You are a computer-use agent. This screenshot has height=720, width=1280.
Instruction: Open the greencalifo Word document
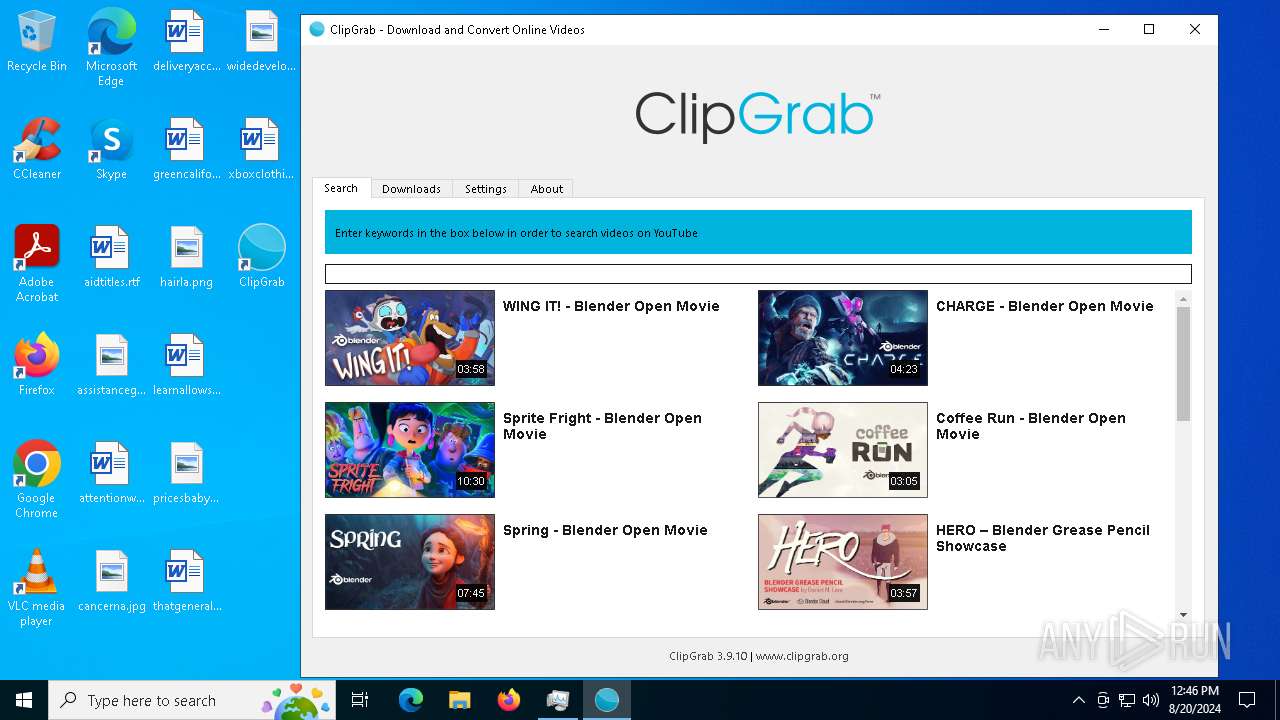point(185,150)
